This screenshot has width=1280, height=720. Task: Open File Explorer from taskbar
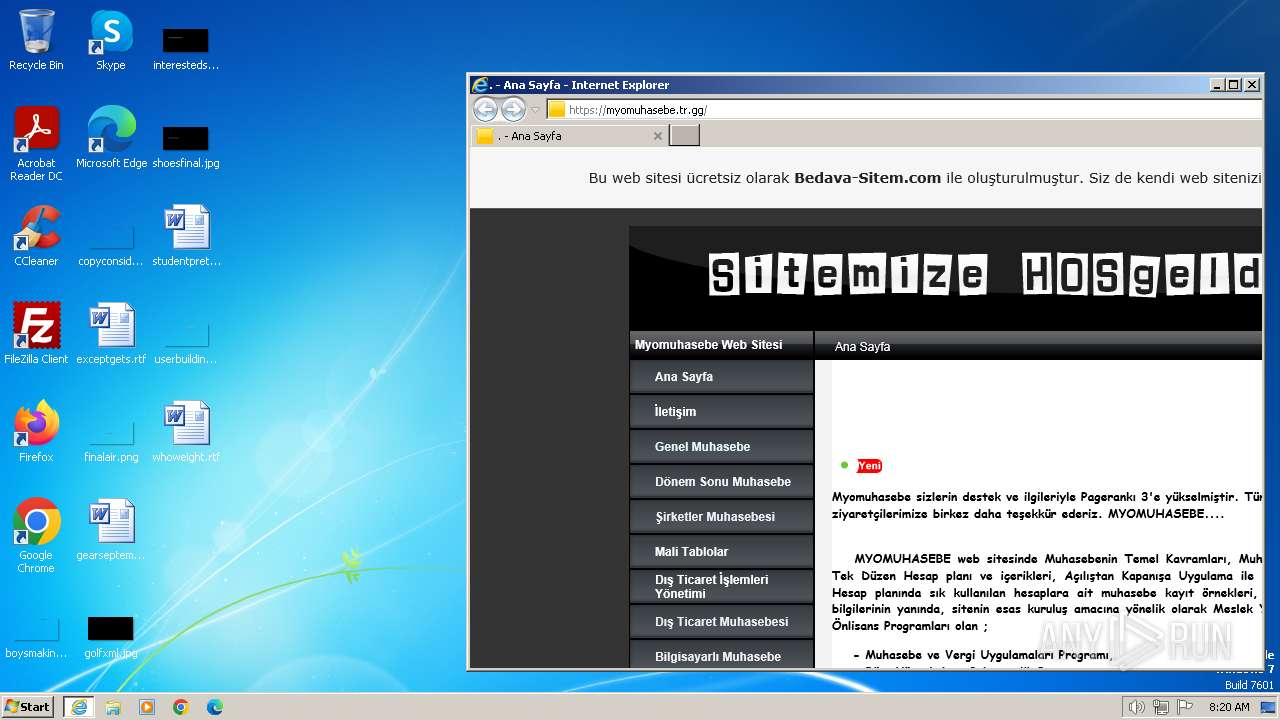[113, 707]
